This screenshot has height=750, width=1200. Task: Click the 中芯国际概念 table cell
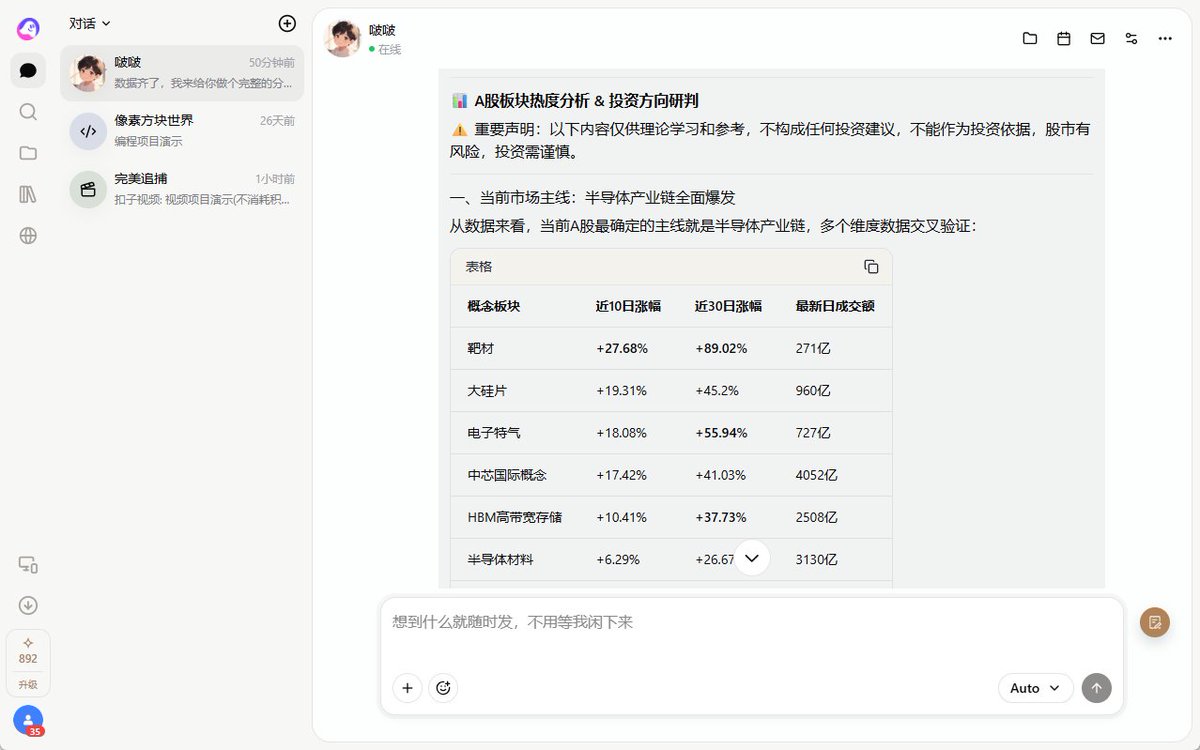[507, 475]
